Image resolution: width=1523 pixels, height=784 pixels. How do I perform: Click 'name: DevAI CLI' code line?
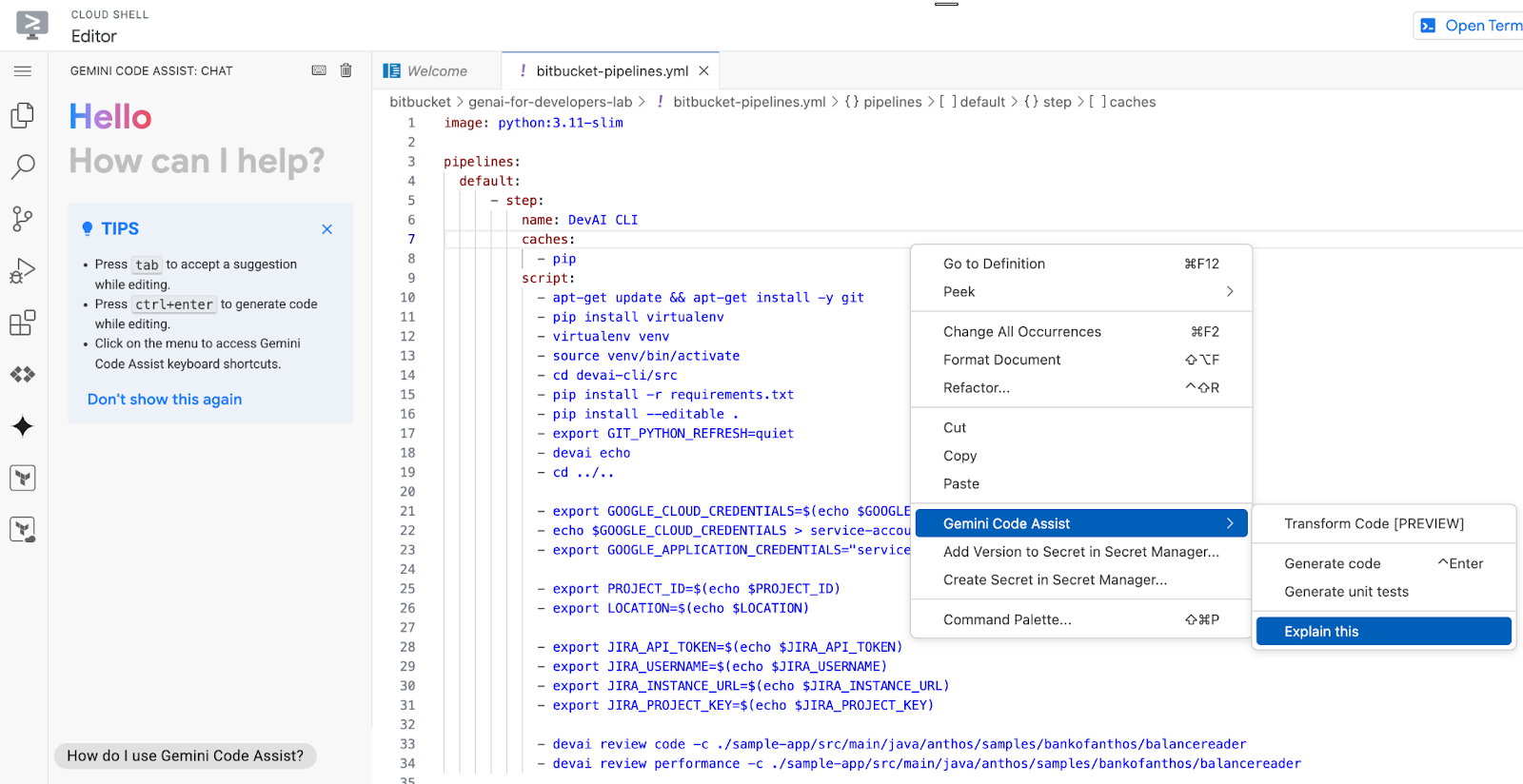580,220
